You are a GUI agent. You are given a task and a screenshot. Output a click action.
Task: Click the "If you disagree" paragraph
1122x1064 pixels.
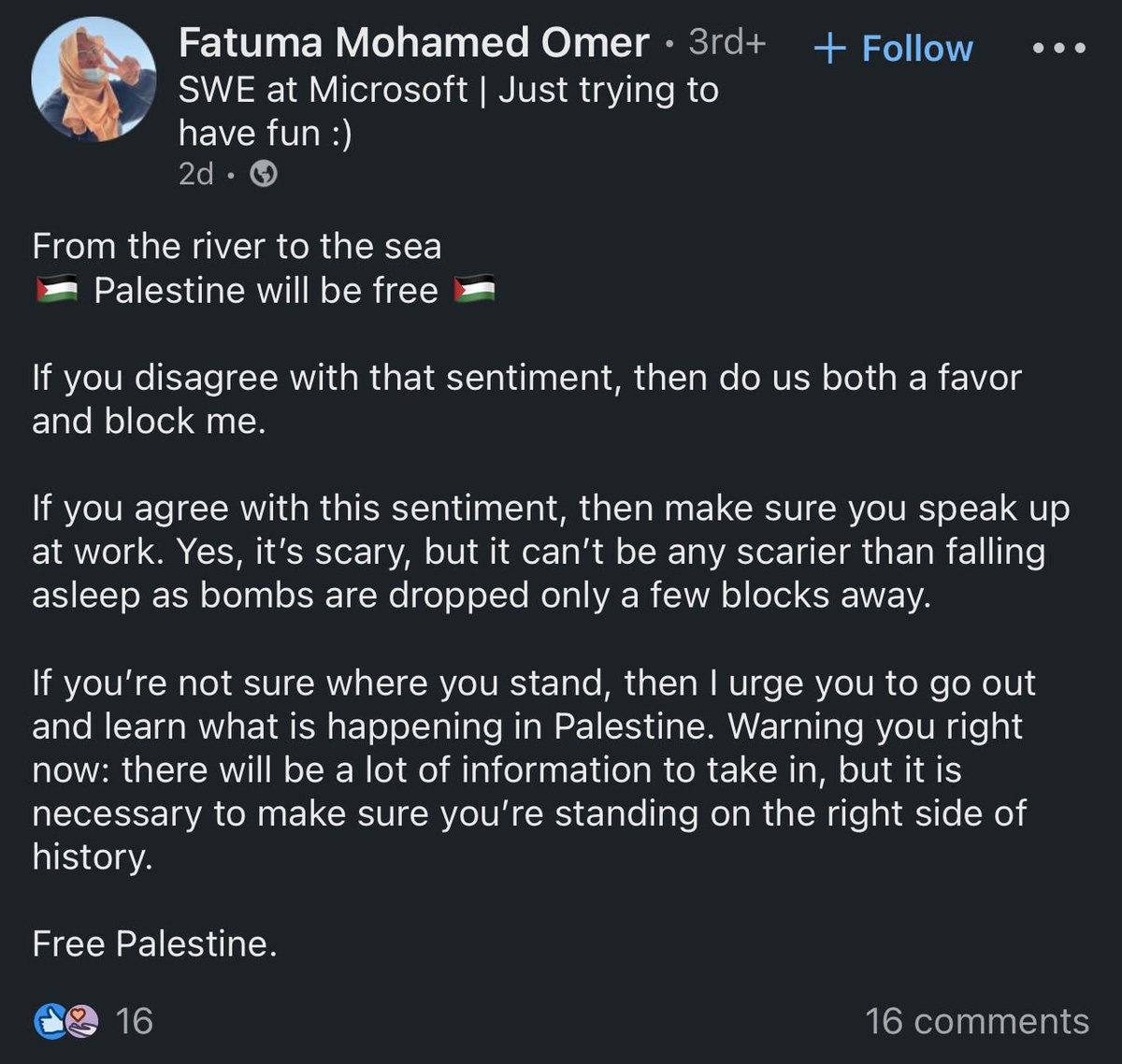pos(525,399)
